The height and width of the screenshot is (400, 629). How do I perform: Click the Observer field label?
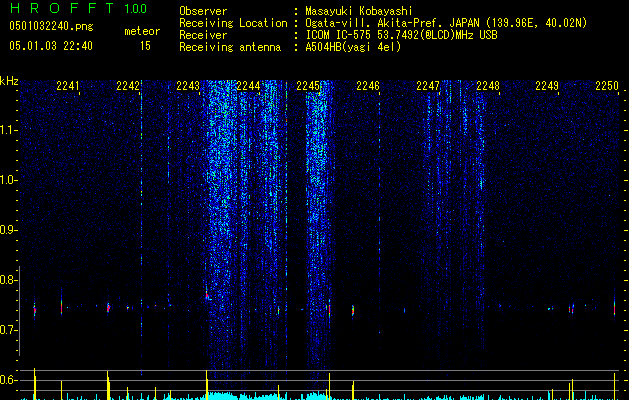203,11
